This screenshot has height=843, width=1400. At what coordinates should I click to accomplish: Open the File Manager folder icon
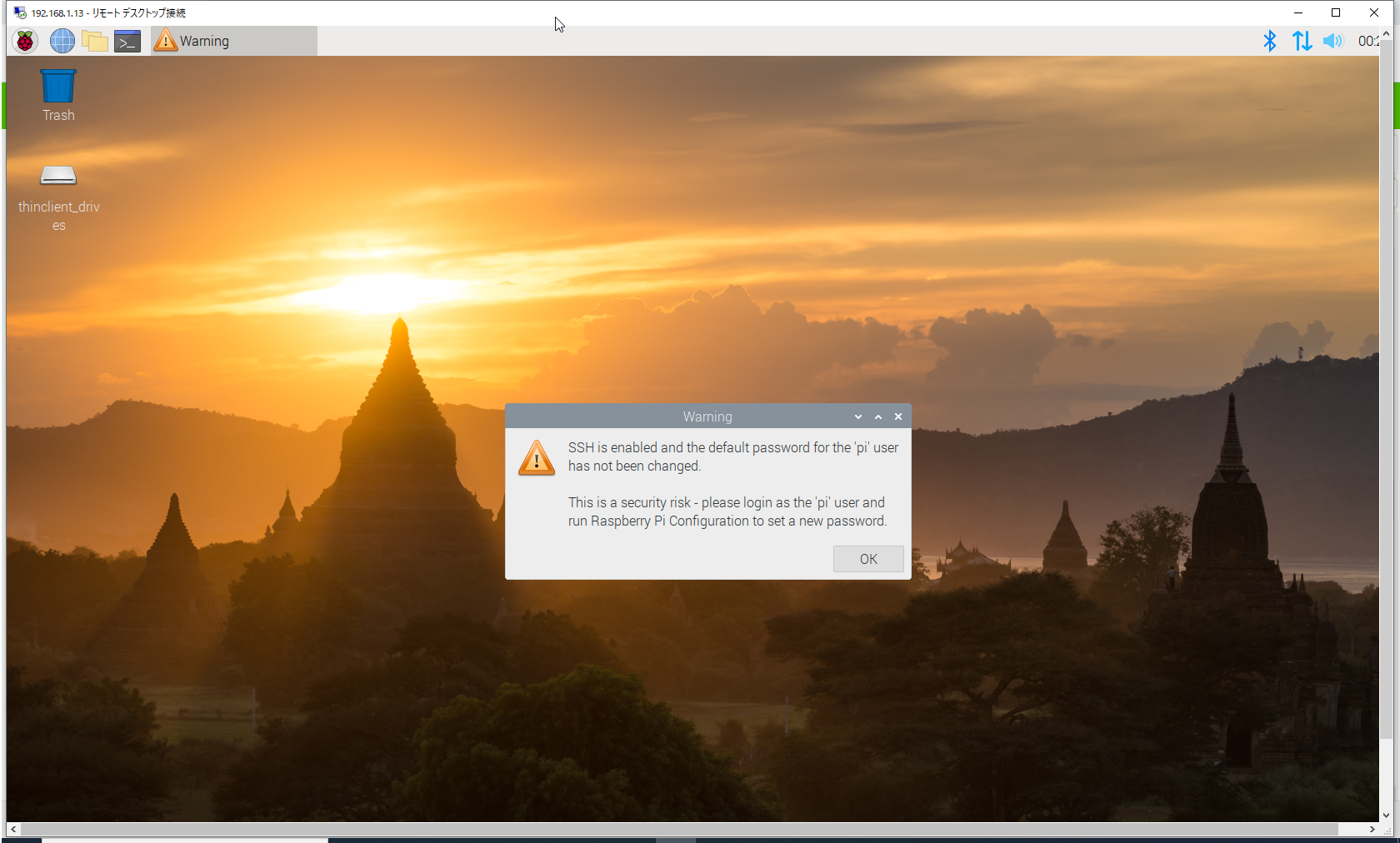pos(95,41)
